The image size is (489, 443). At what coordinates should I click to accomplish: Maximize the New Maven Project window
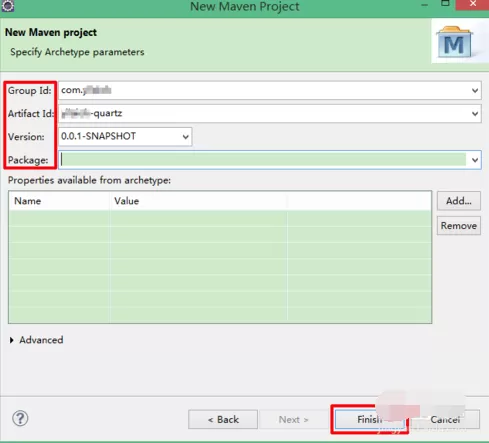click(x=445, y=4)
